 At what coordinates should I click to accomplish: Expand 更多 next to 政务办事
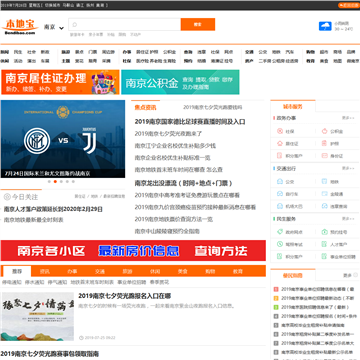click(x=348, y=118)
